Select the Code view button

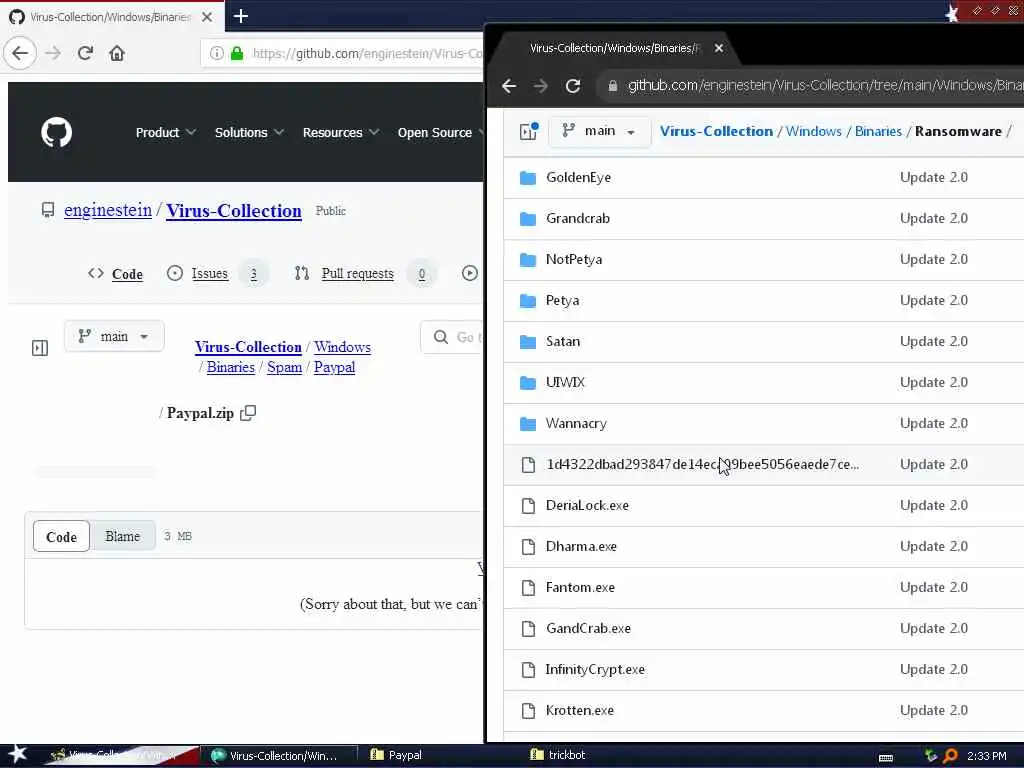61,537
